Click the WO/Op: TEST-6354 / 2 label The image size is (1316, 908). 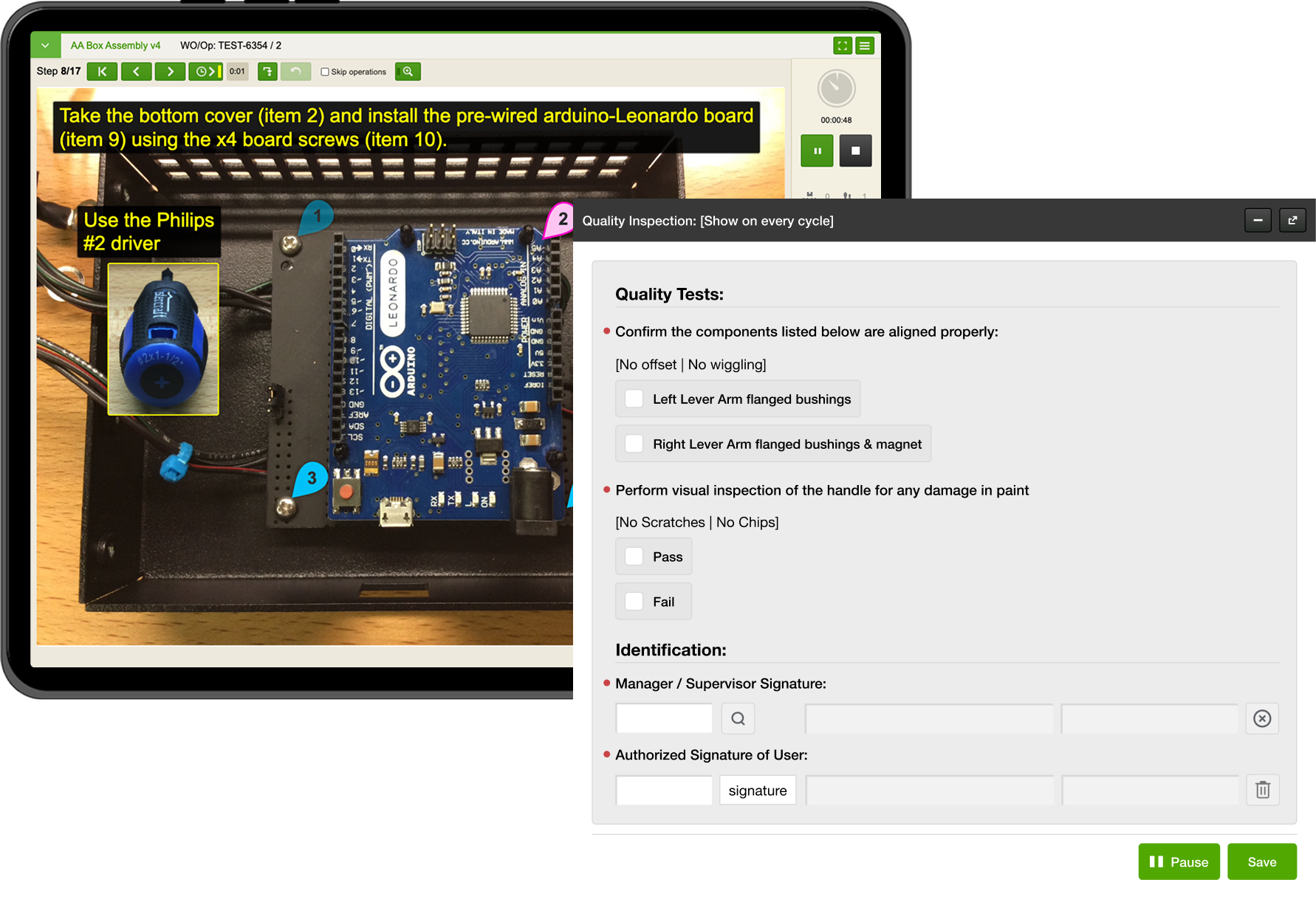[230, 46]
